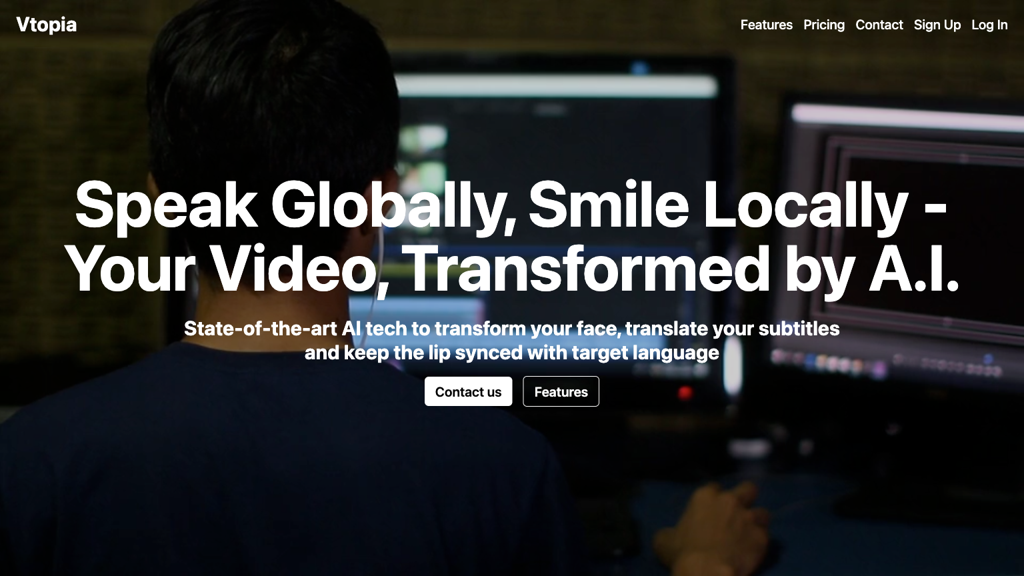Click the subtitle line starting 'State-of-the-art AI tech'
The width and height of the screenshot is (1024, 576).
point(511,328)
